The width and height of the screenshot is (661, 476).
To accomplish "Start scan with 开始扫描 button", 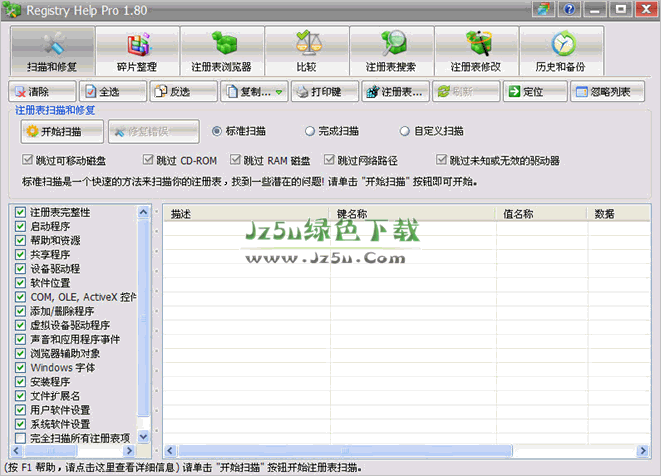I will [62, 132].
